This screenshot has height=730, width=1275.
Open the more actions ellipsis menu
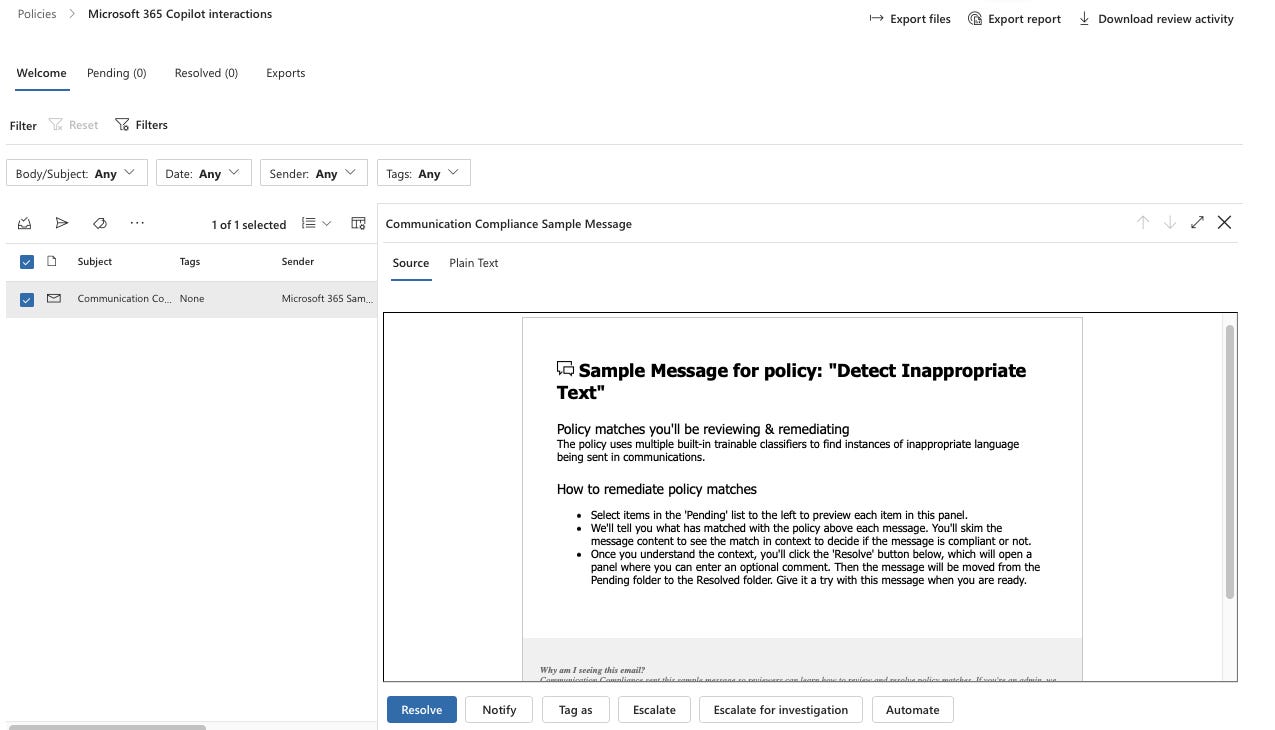137,223
